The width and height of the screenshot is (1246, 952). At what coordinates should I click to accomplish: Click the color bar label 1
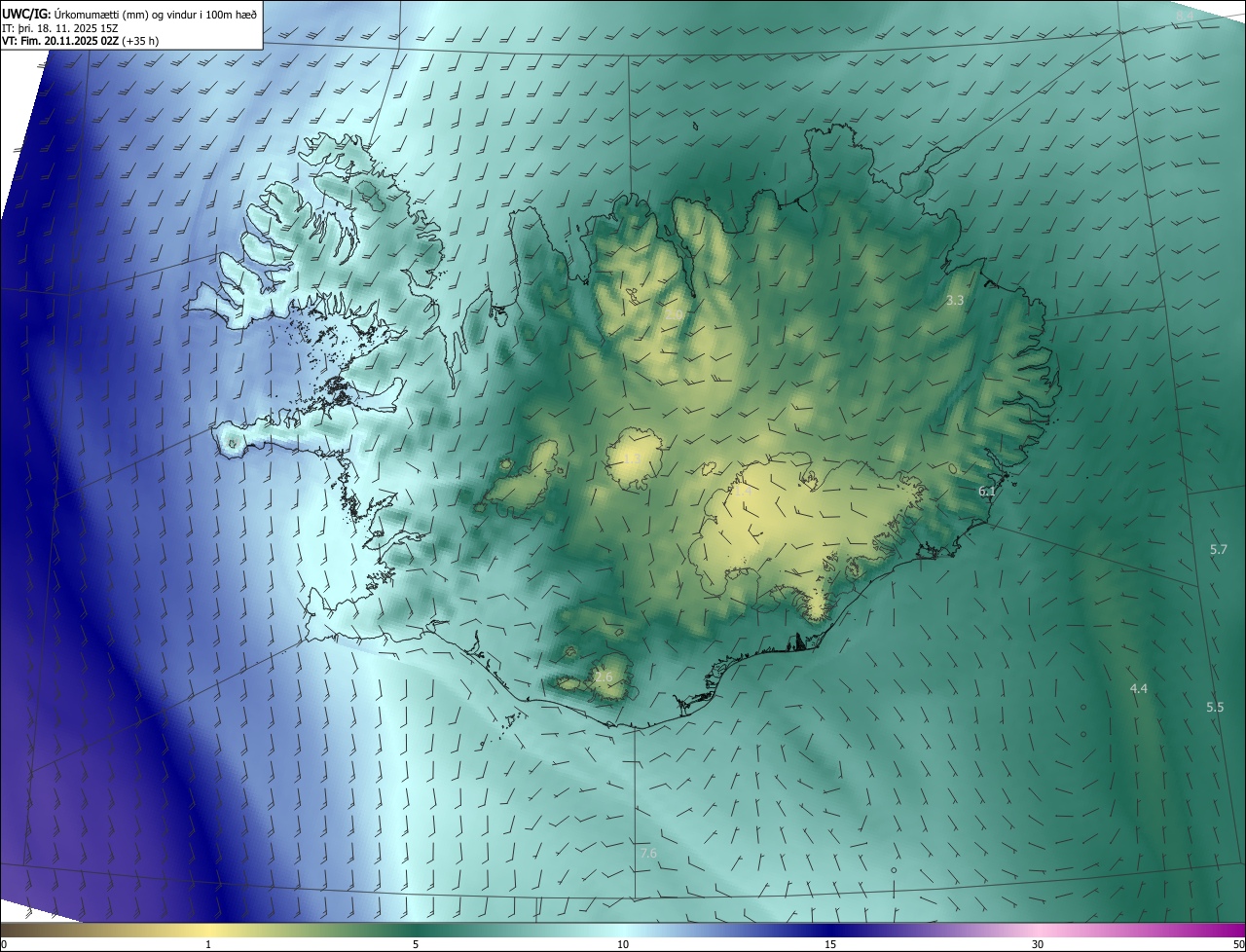pos(208,945)
